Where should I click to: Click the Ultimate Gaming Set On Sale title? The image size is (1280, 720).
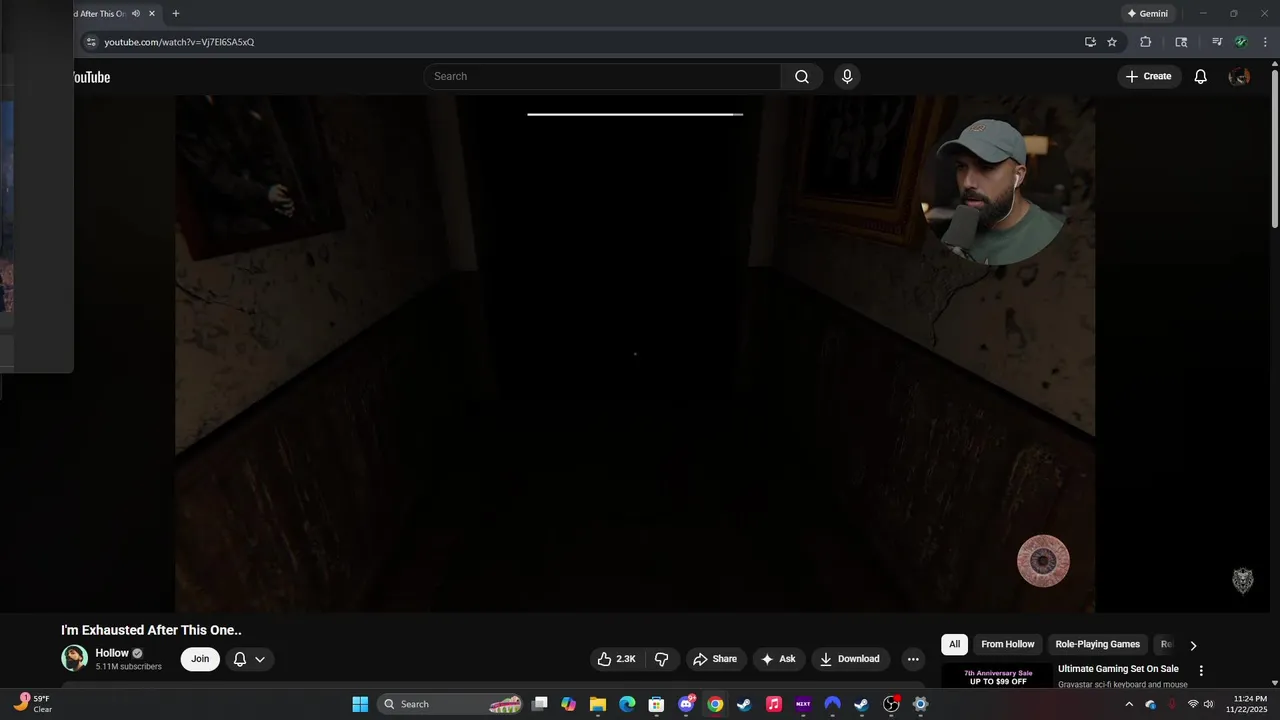tap(1118, 669)
